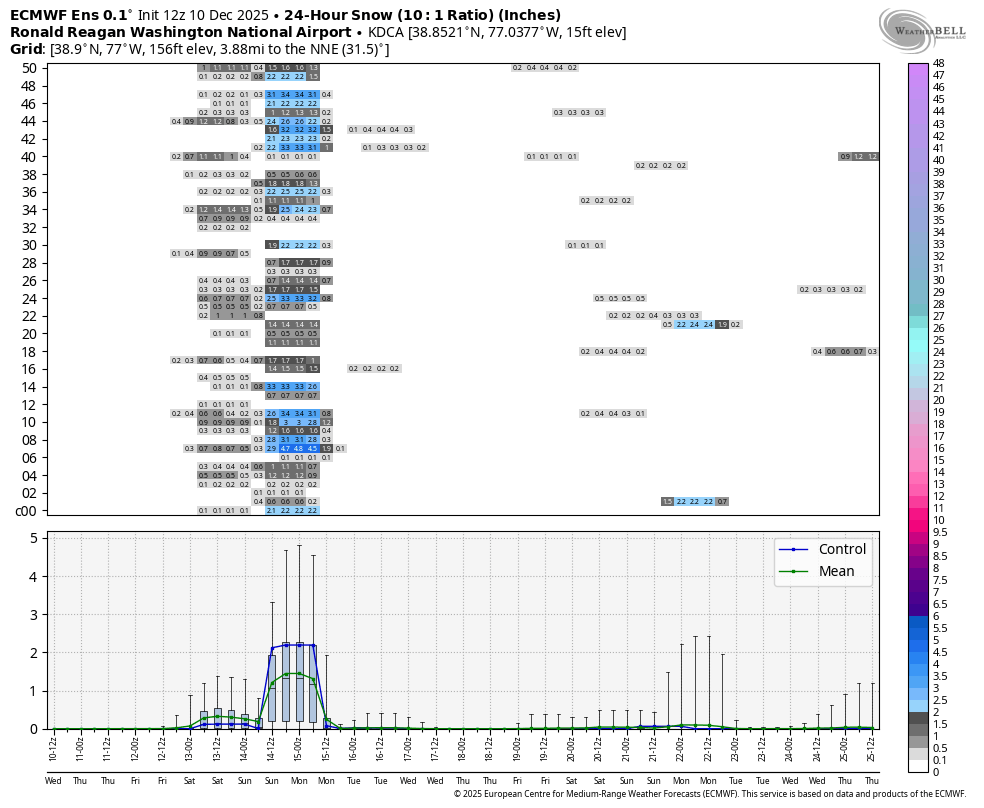Click the 22-12z time axis label
The image size is (984, 808).
tap(708, 745)
